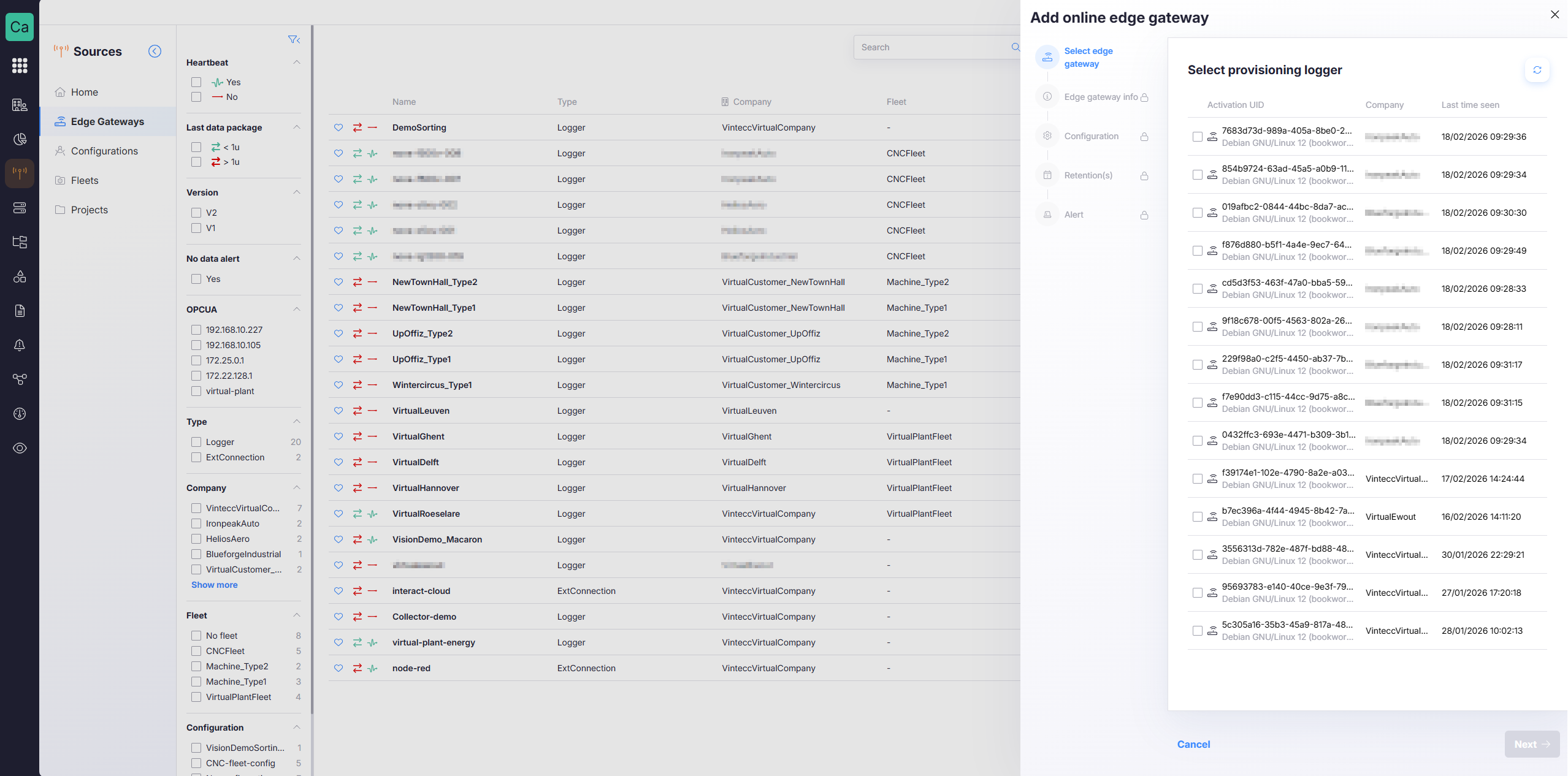Collapse the Company filter section
Screen dimensions: 1568x776
click(297, 488)
